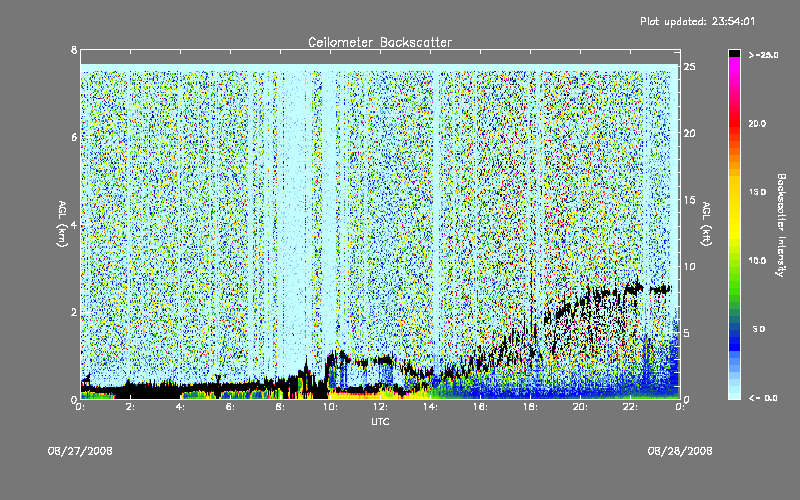This screenshot has width=800, height=500.
Task: Click the '12:' hour tick on the UTC axis
Action: pyautogui.click(x=380, y=407)
